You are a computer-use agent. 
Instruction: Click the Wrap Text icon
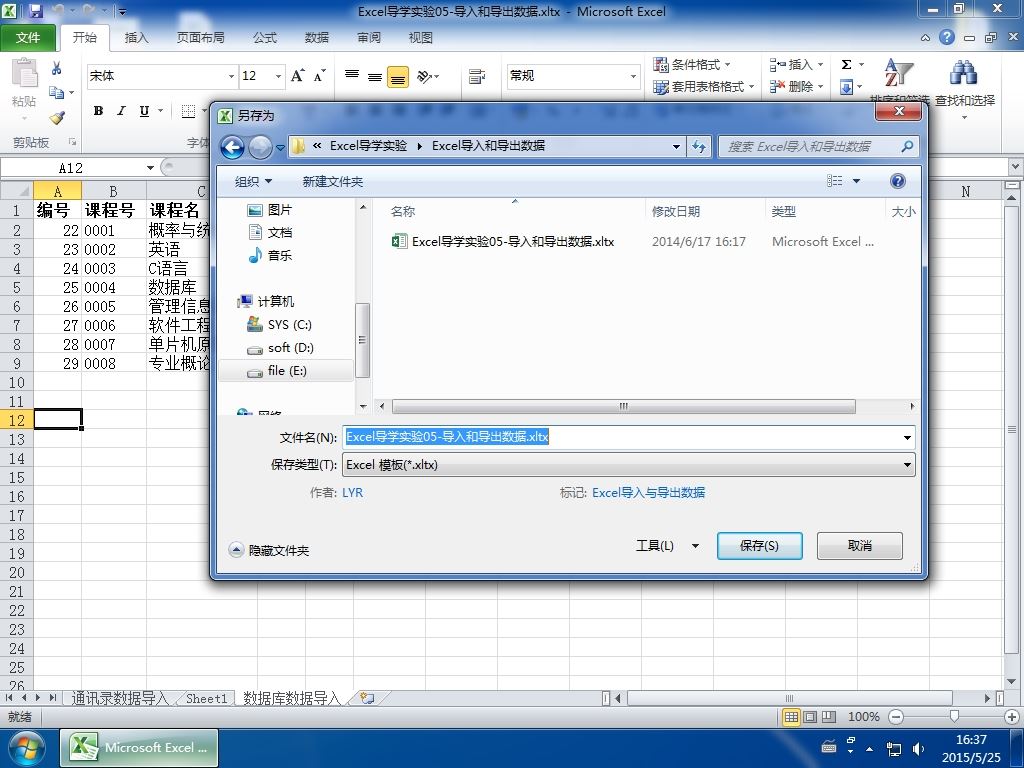click(477, 76)
